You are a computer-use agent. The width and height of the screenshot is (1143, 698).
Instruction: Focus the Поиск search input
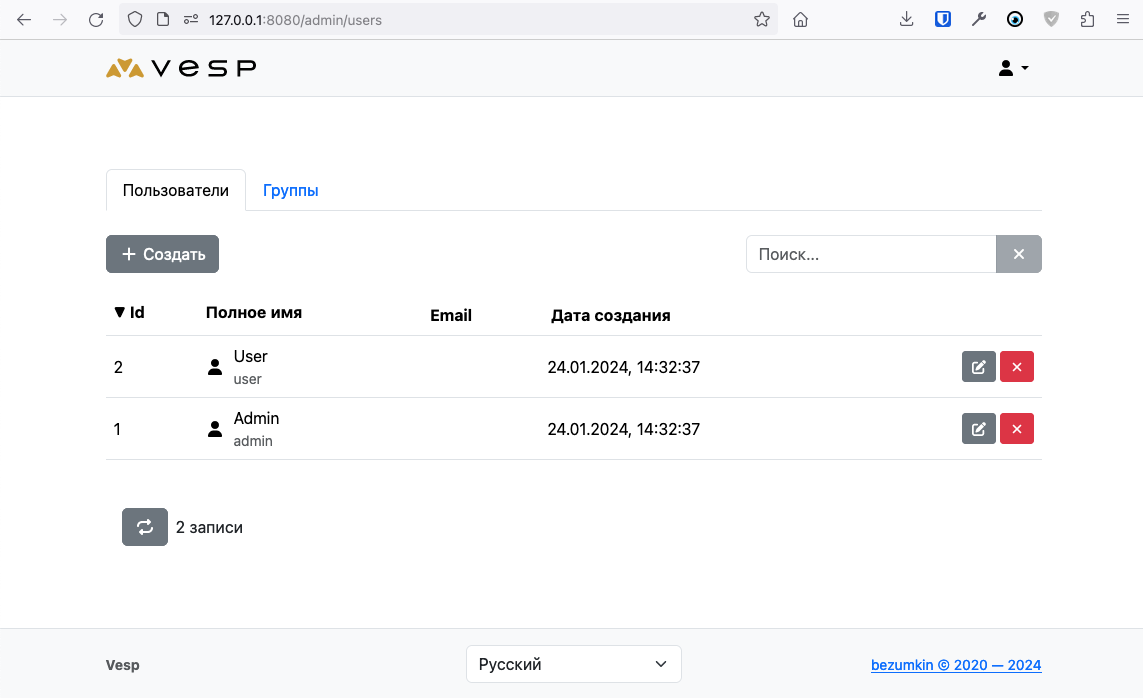tap(870, 254)
